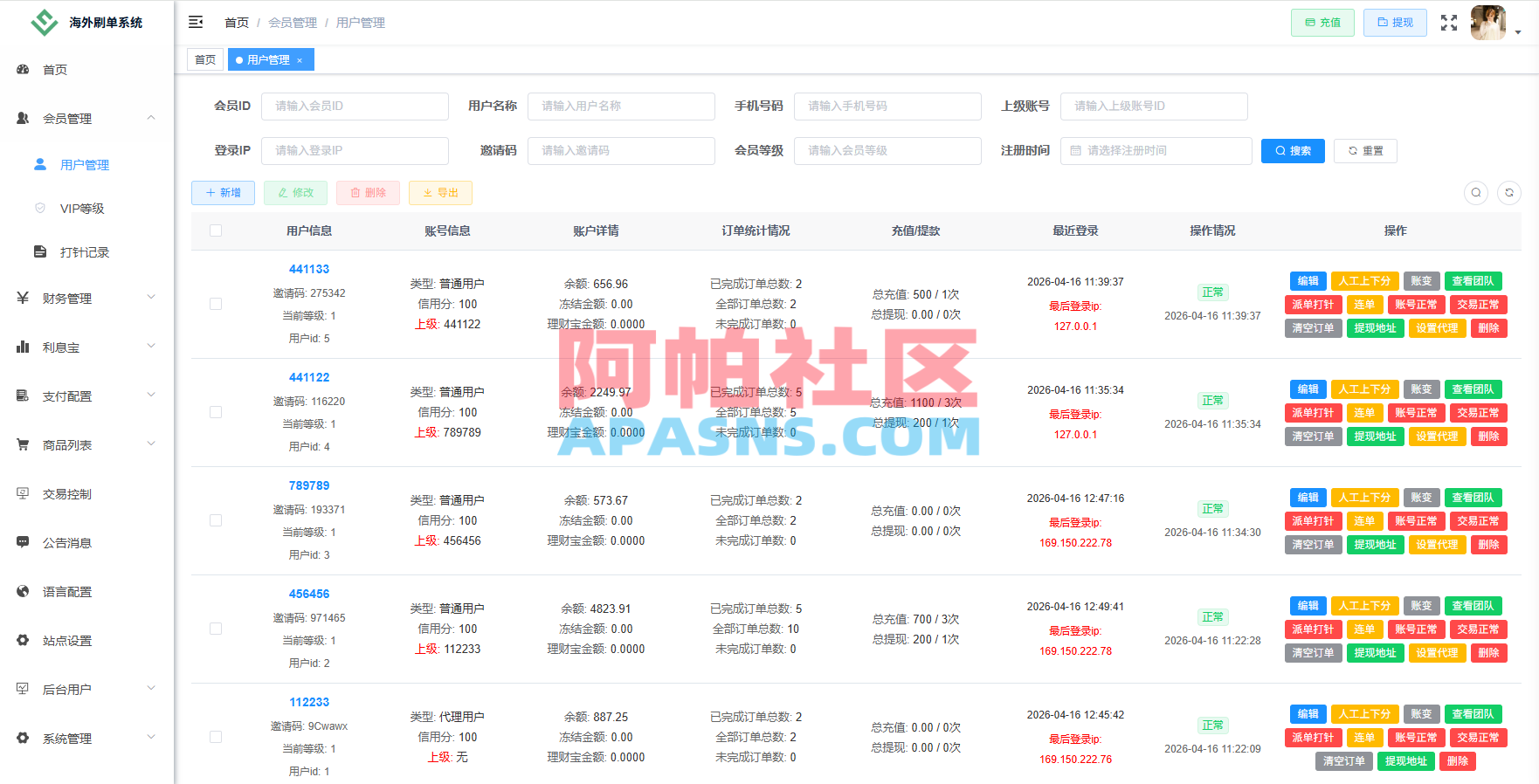Expand 支付配置 sidebar menu
This screenshot has height=784, width=1539.
click(86, 395)
